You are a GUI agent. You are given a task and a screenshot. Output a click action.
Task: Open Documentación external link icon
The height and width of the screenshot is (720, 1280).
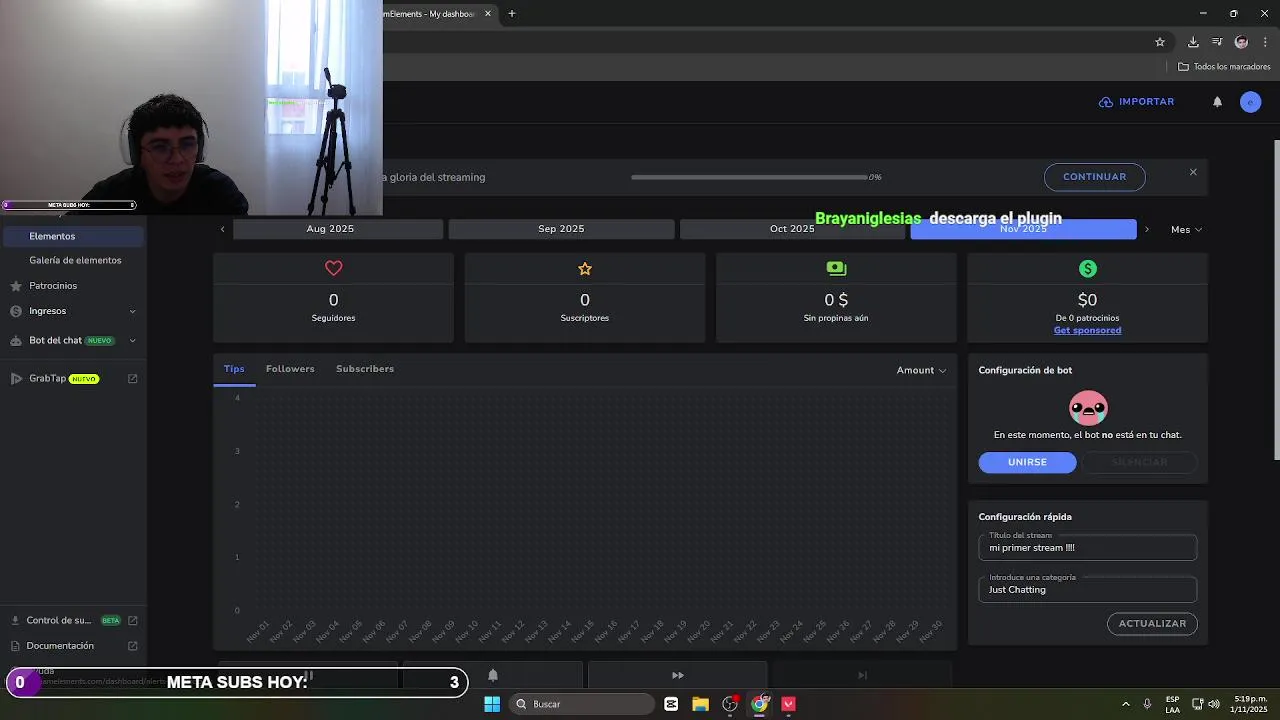[132, 646]
